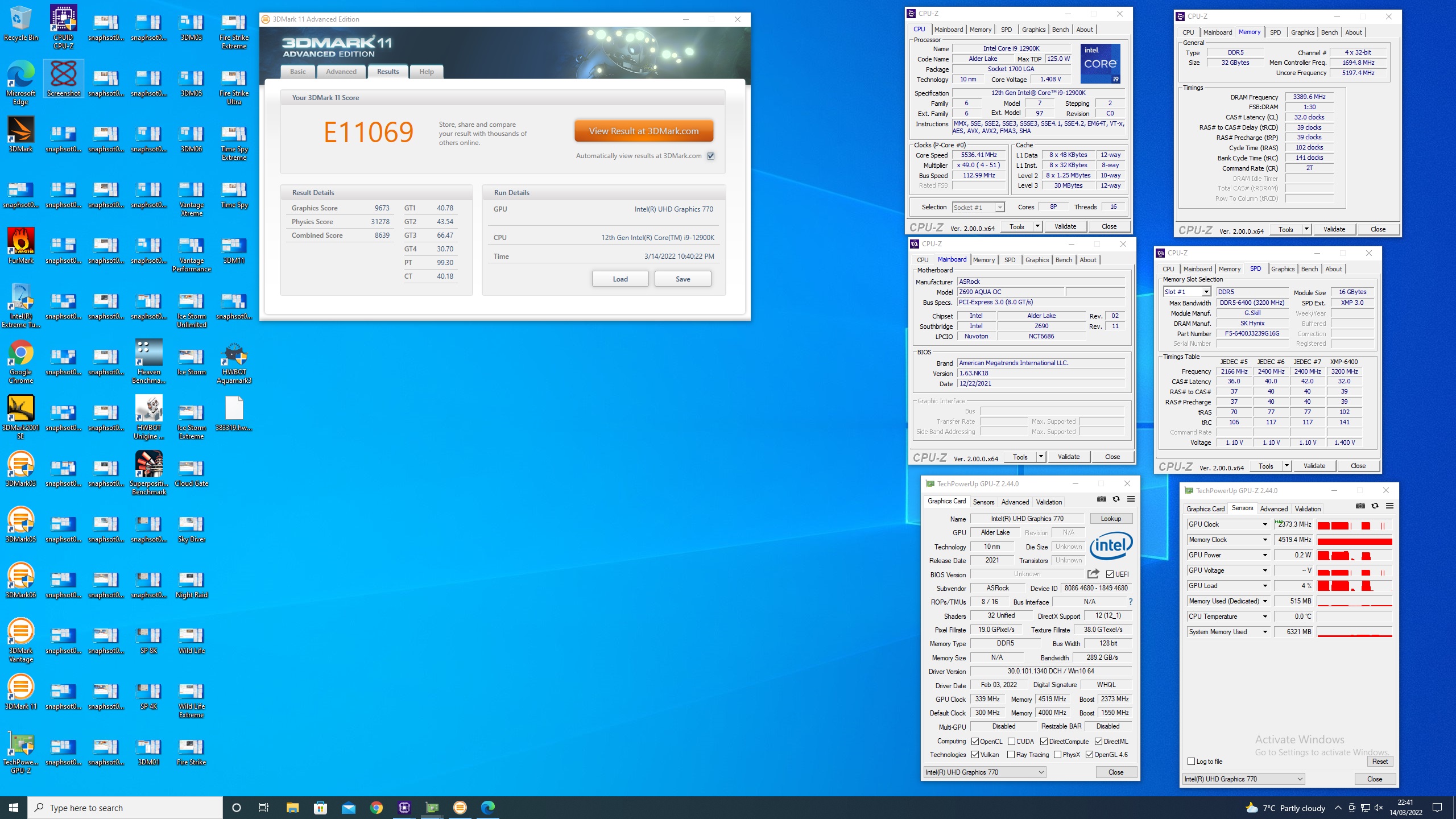The image size is (1456, 819).
Task: Open Slot #1 dropdown in CPU-Z SPD
Action: coord(1186,292)
